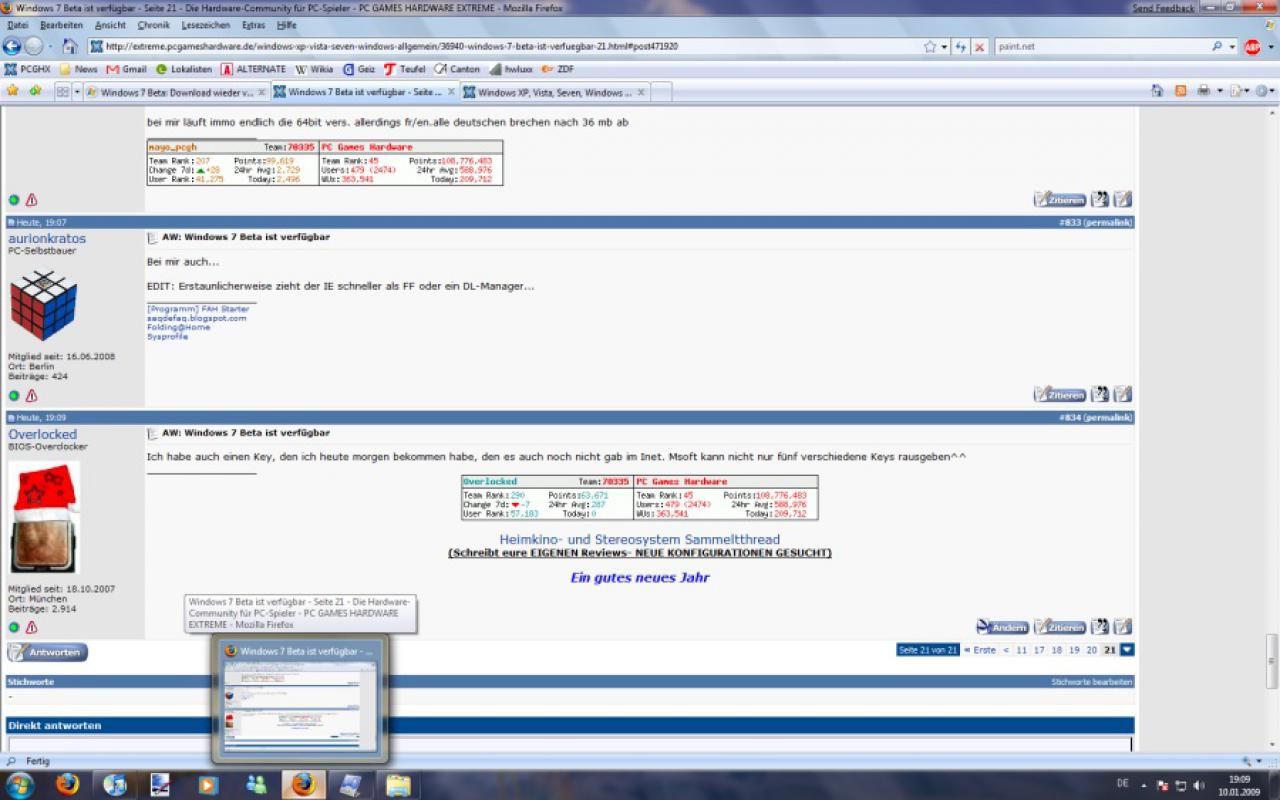The width and height of the screenshot is (1280, 800).
Task: Open the Heimkino- und Stereosystem Sammelthread link
Action: (x=640, y=539)
